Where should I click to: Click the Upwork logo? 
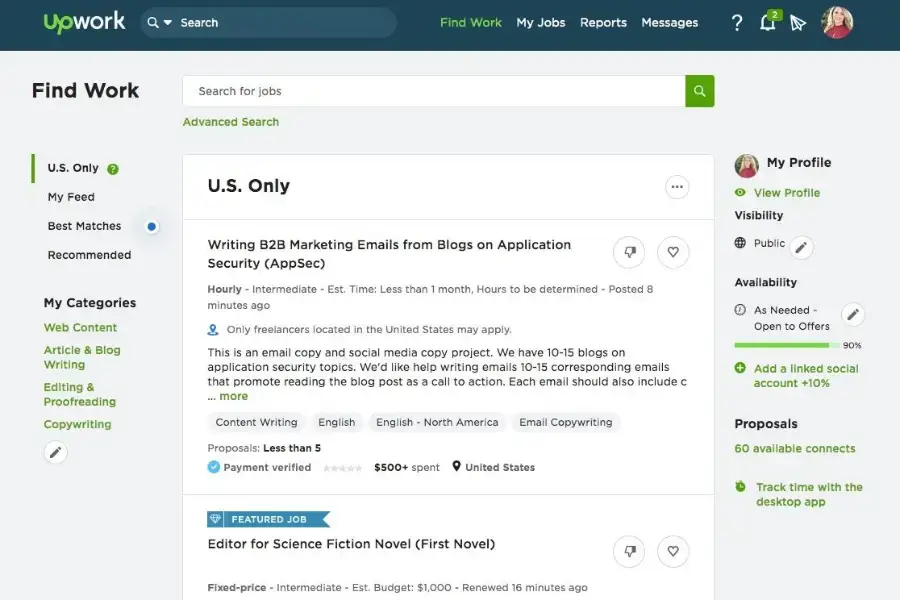tap(84, 22)
